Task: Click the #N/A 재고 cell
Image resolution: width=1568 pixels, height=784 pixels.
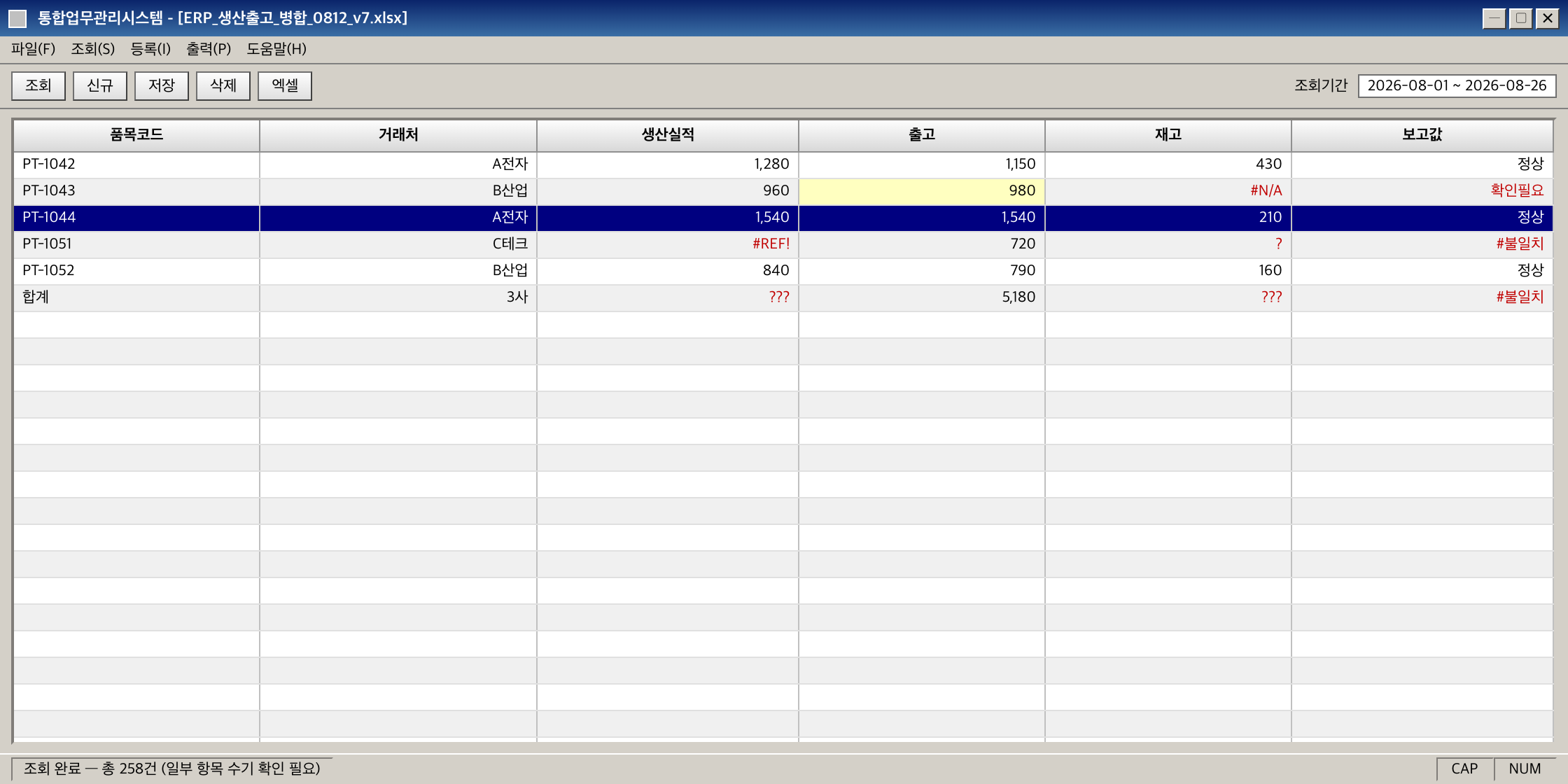Action: (x=1168, y=191)
